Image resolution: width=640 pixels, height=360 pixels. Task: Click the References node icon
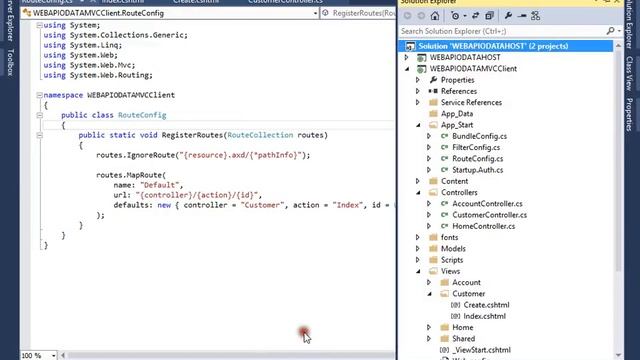tap(433, 91)
